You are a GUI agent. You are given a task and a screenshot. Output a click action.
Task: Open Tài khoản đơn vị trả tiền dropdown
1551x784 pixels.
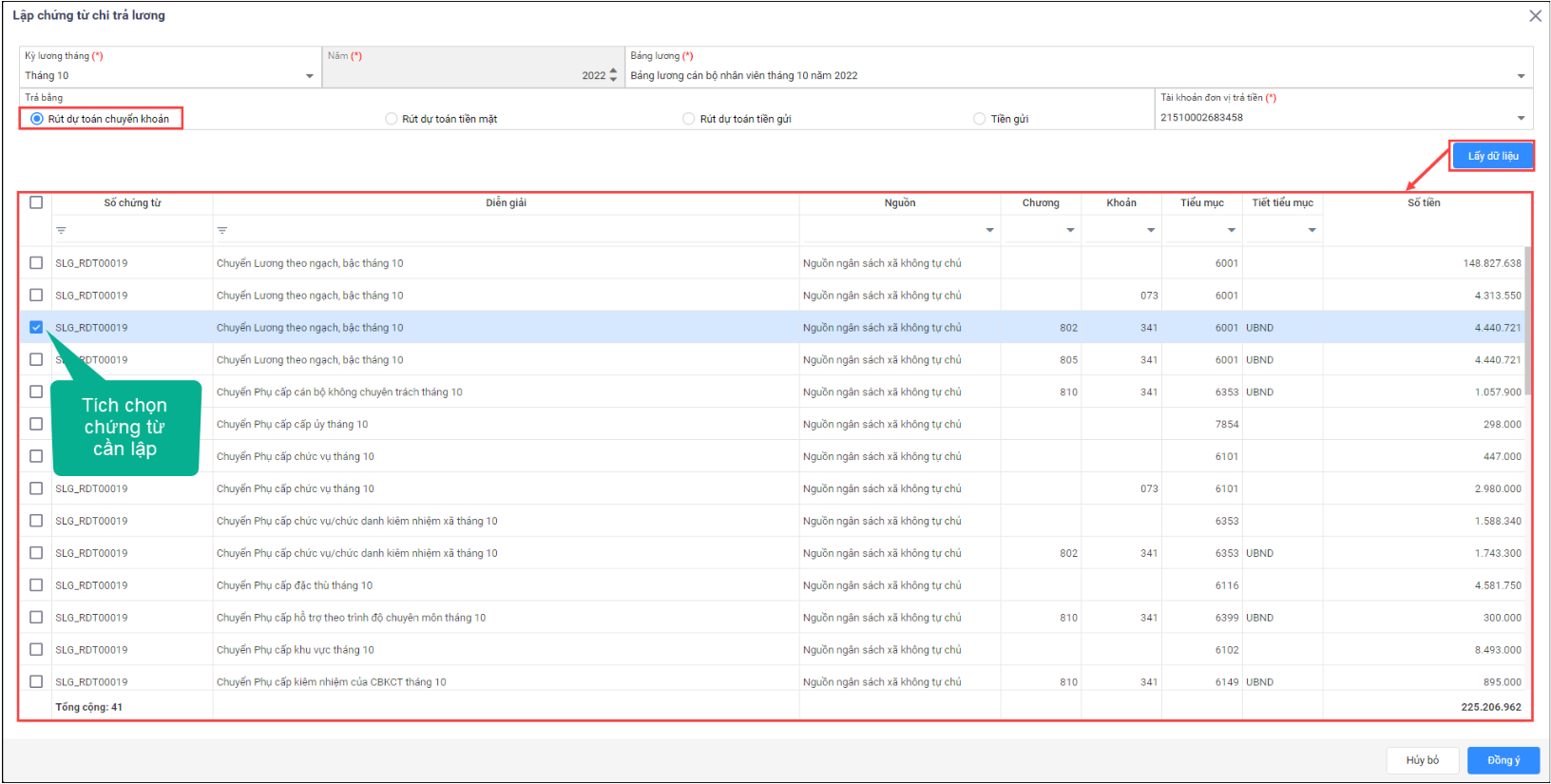click(x=1521, y=118)
